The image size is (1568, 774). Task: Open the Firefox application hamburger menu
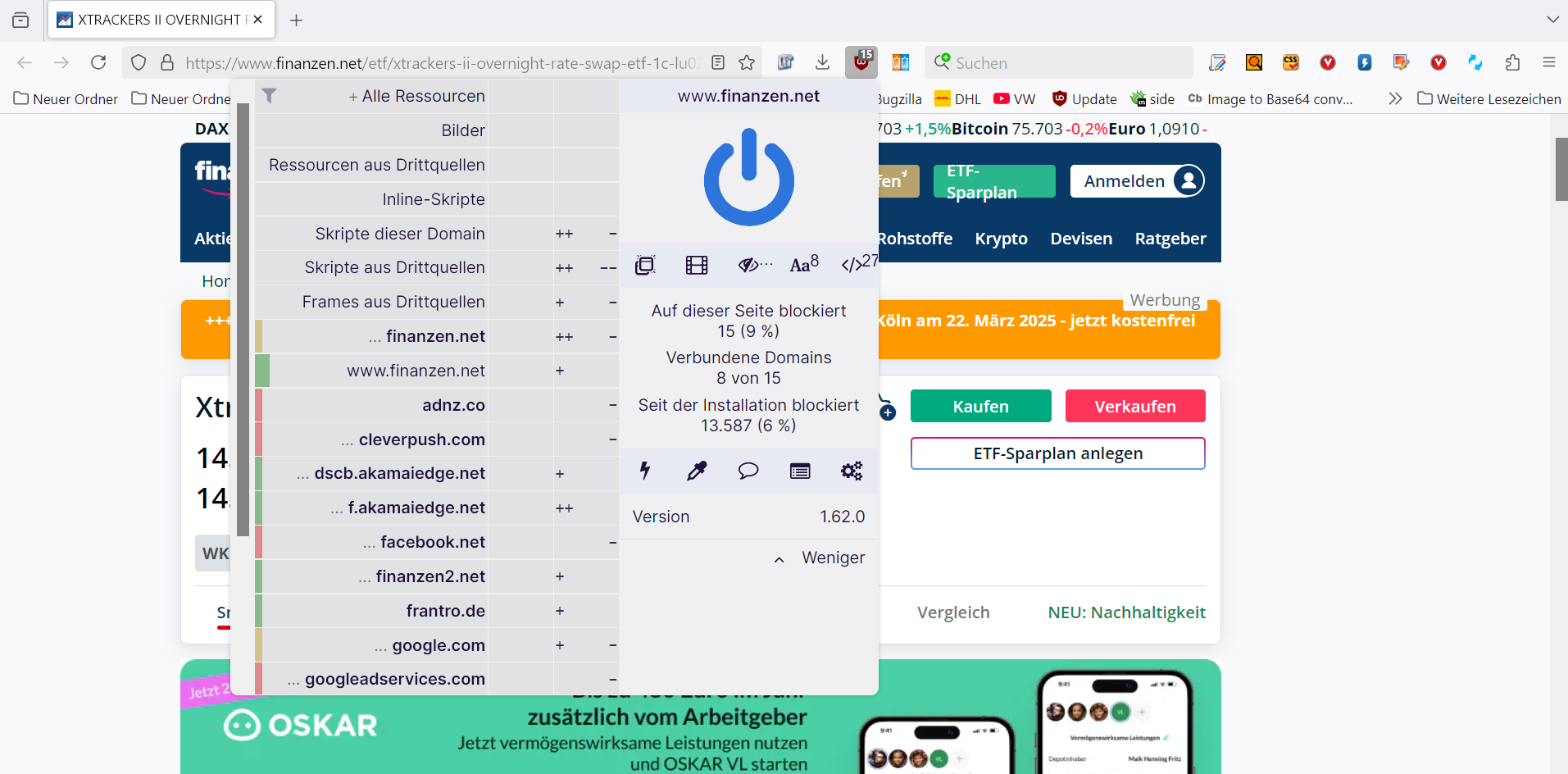1548,62
